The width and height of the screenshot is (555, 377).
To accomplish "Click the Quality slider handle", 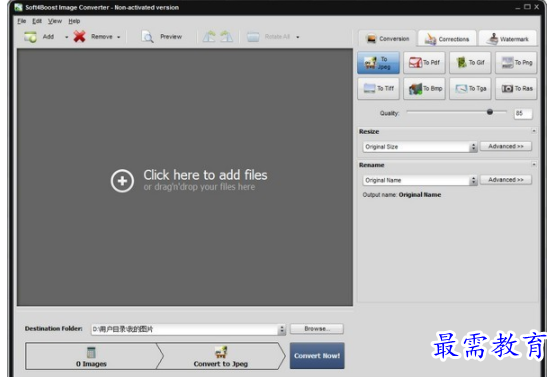I will [x=490, y=112].
